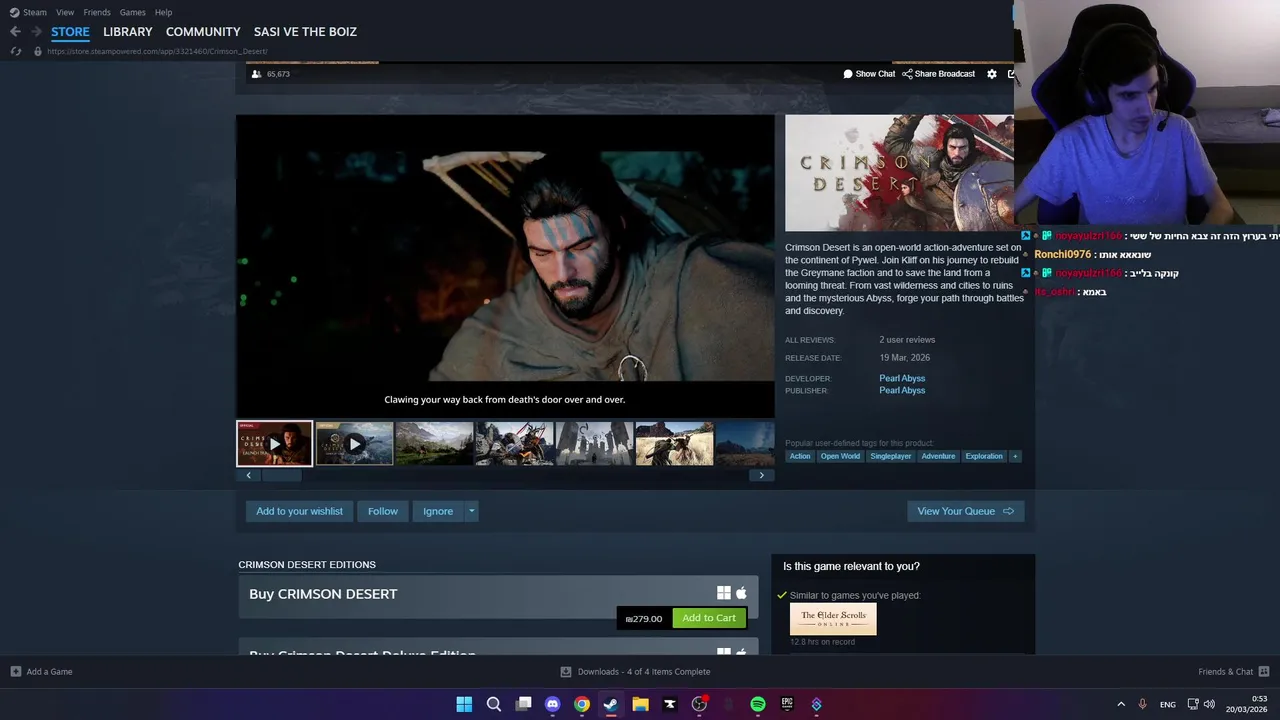Switch to the COMMUNITY tab

coord(203,32)
